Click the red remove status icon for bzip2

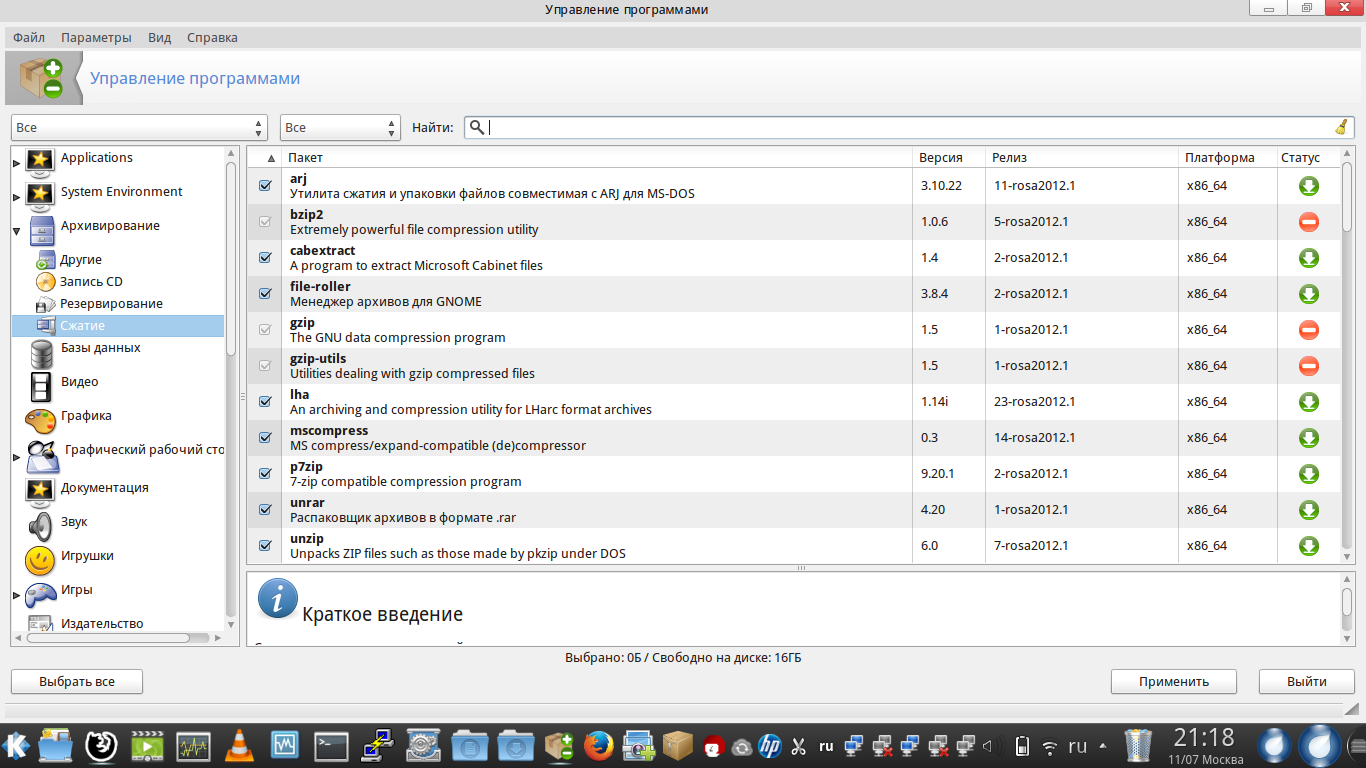point(1308,222)
